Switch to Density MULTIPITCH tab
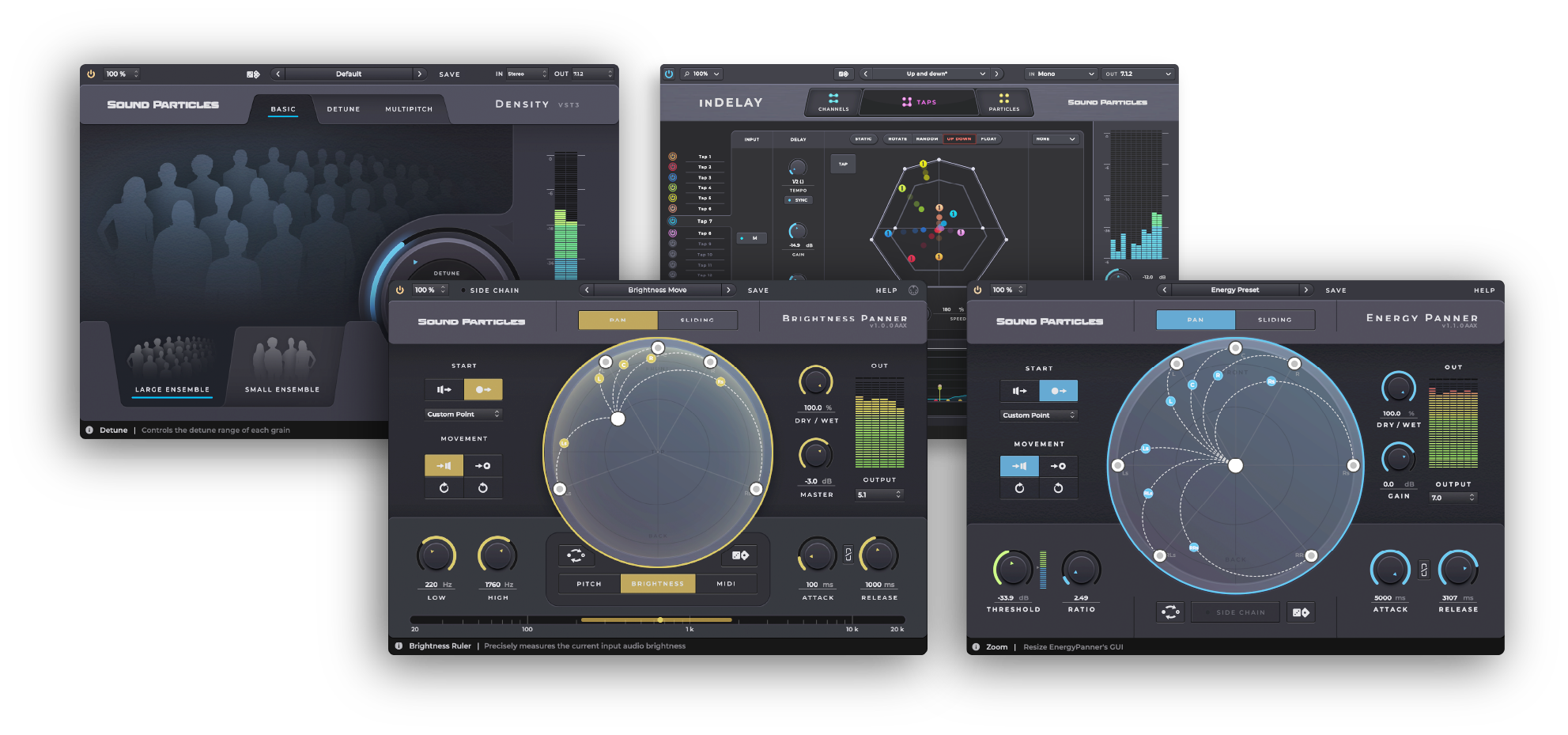The height and width of the screenshot is (735, 1568). [409, 109]
